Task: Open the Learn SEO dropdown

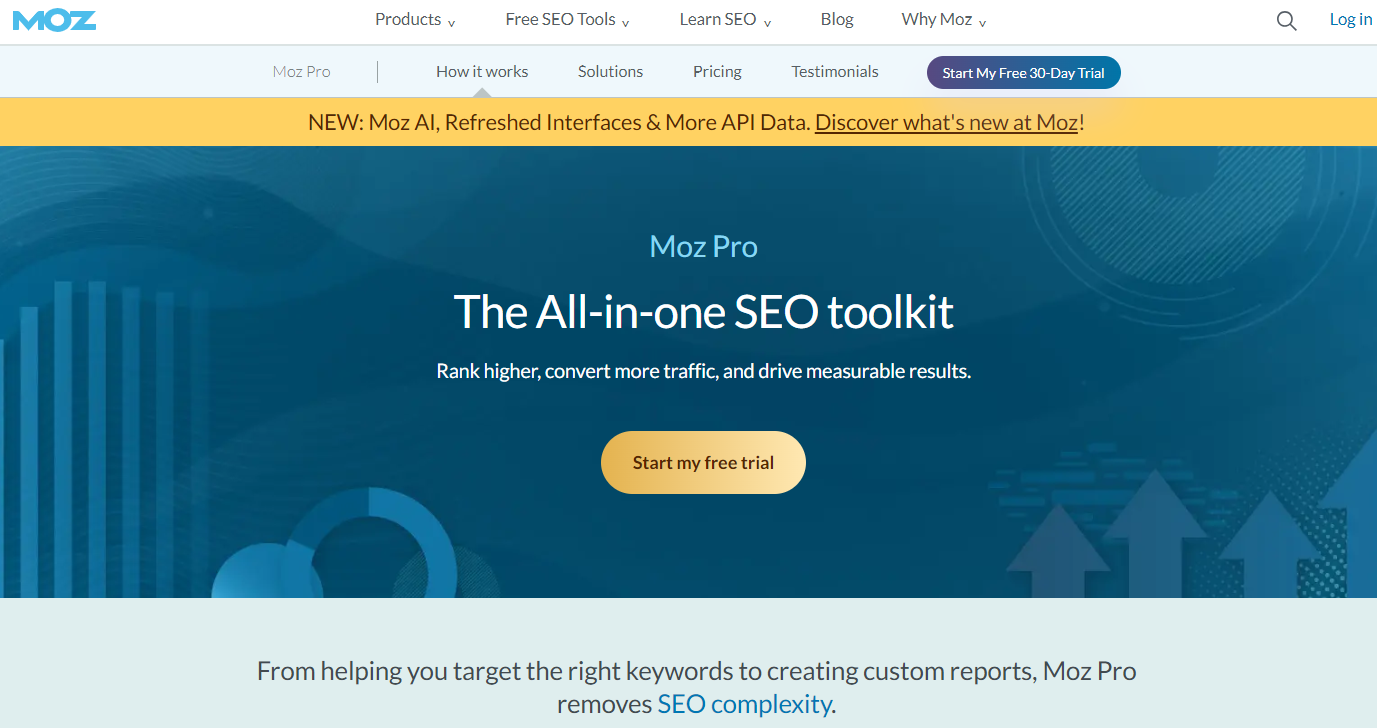Action: pyautogui.click(x=725, y=20)
